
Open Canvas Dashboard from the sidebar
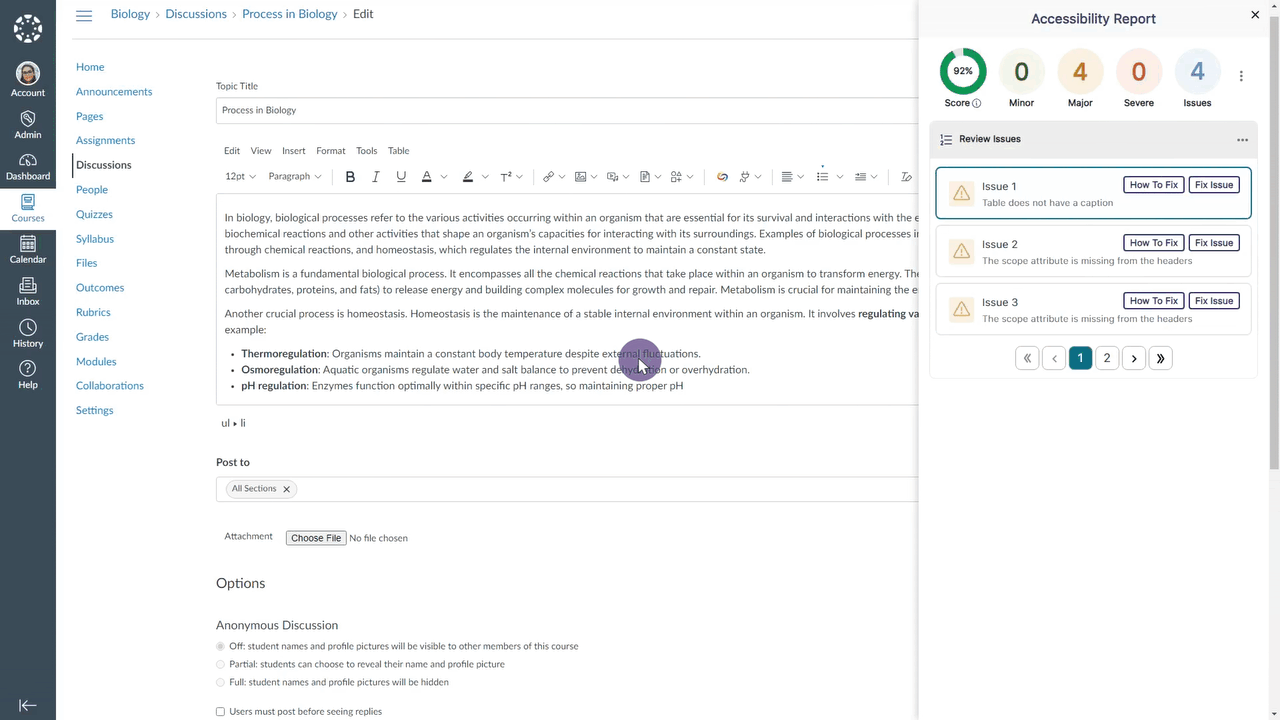tap(28, 167)
